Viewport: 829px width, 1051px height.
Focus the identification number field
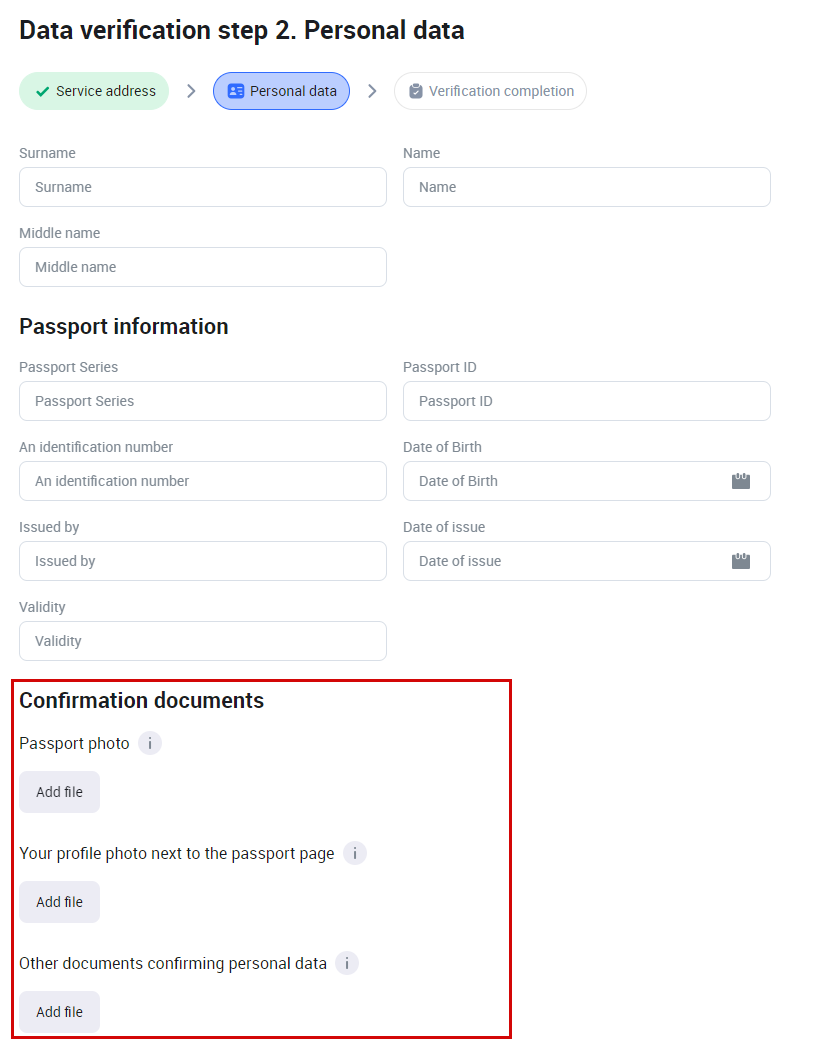pos(203,481)
